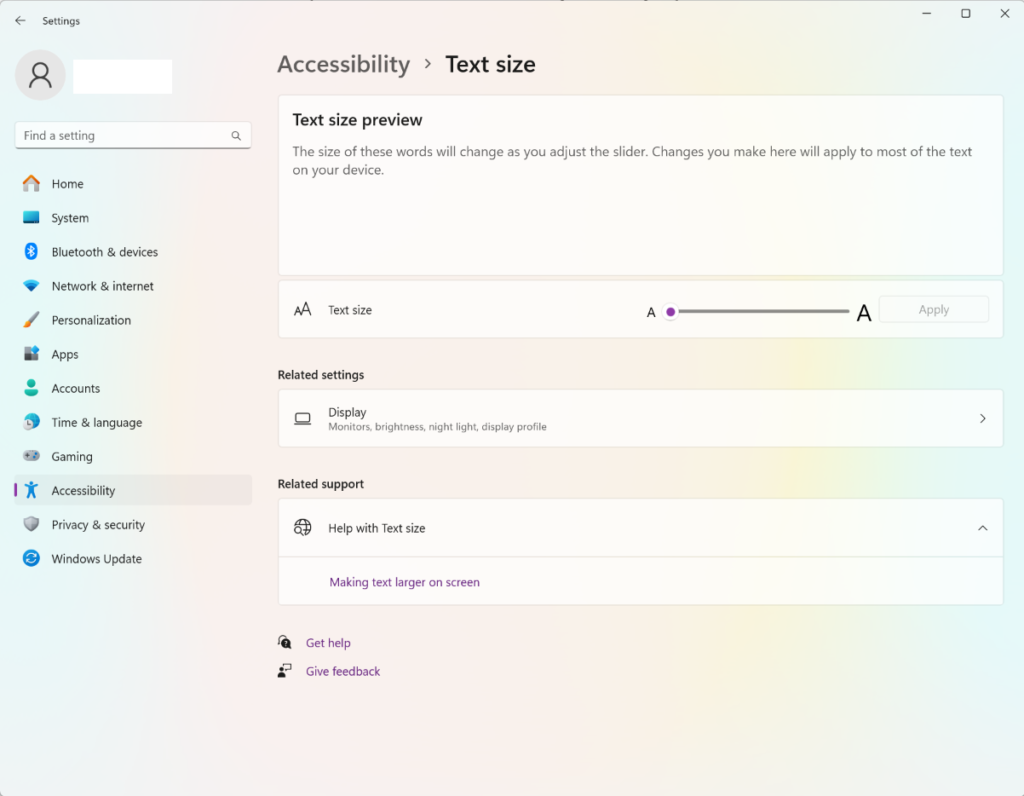Click the Give feedback link
This screenshot has height=796, width=1024.
(x=343, y=671)
